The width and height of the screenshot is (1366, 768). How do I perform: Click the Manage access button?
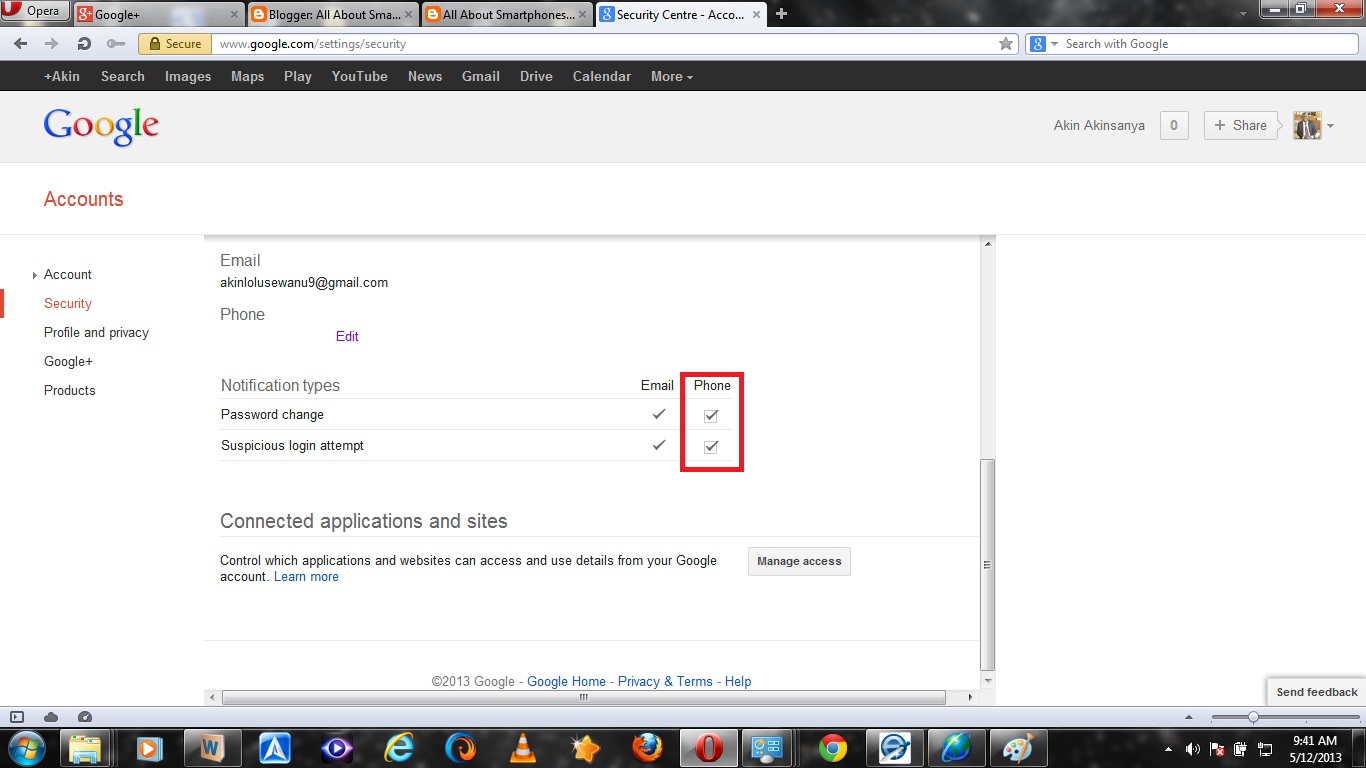click(799, 561)
